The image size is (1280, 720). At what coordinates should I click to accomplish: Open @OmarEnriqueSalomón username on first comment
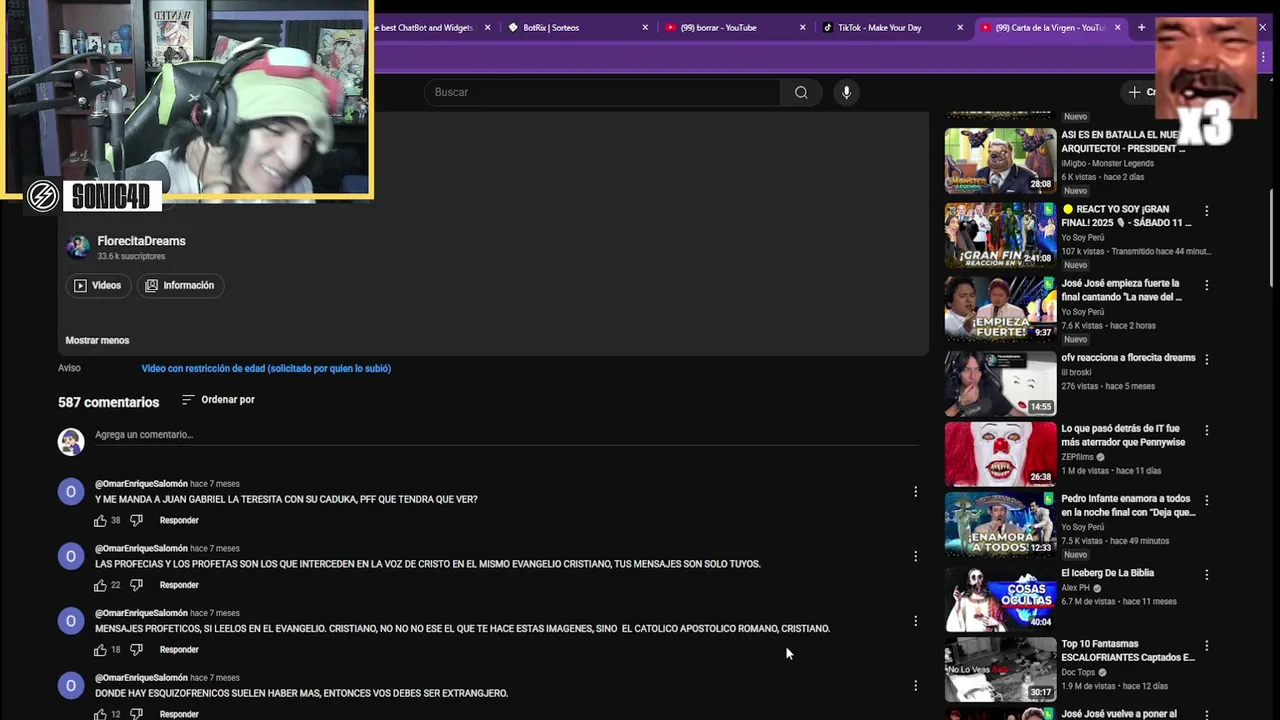[141, 484]
